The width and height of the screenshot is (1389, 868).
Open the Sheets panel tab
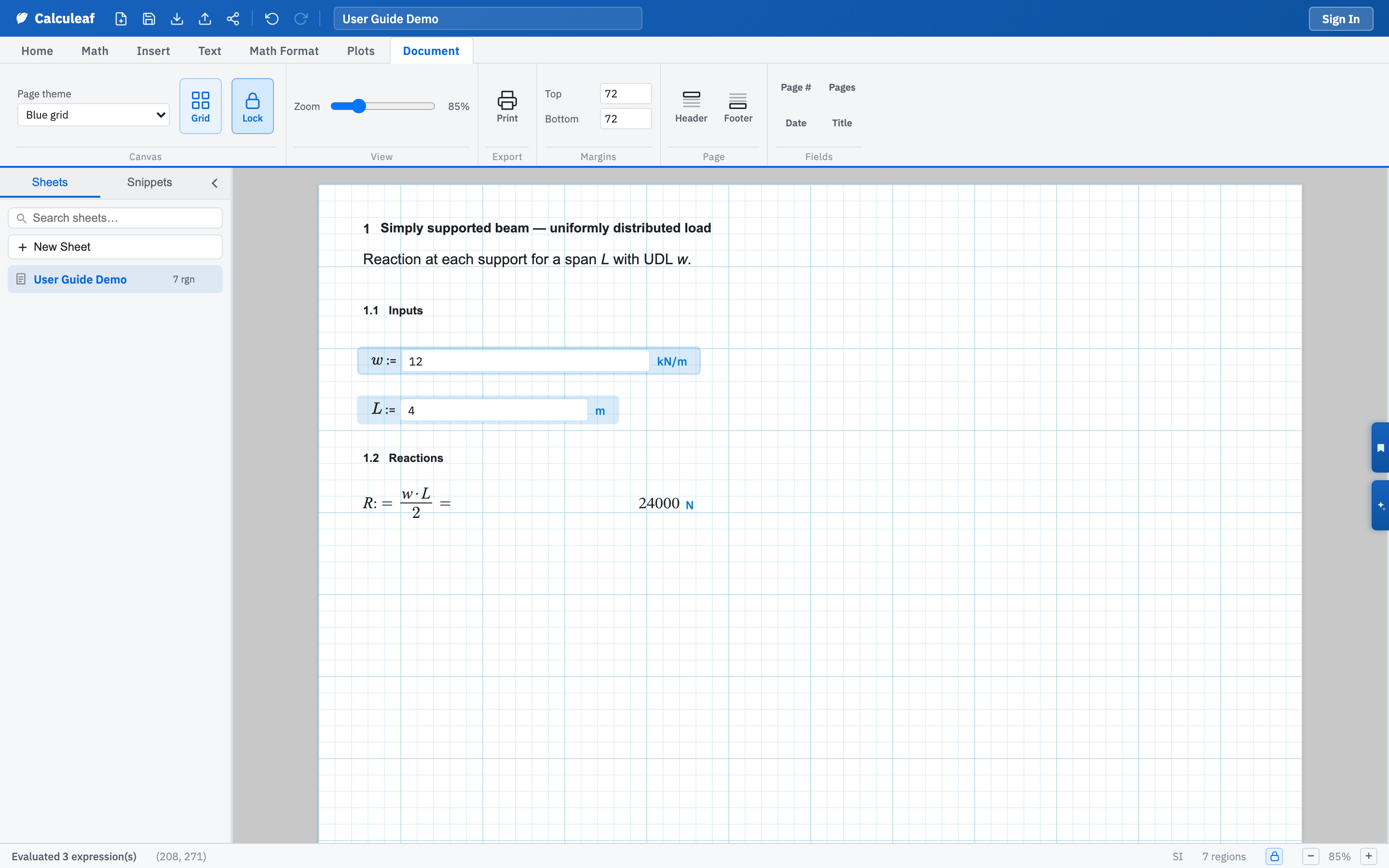click(50, 183)
